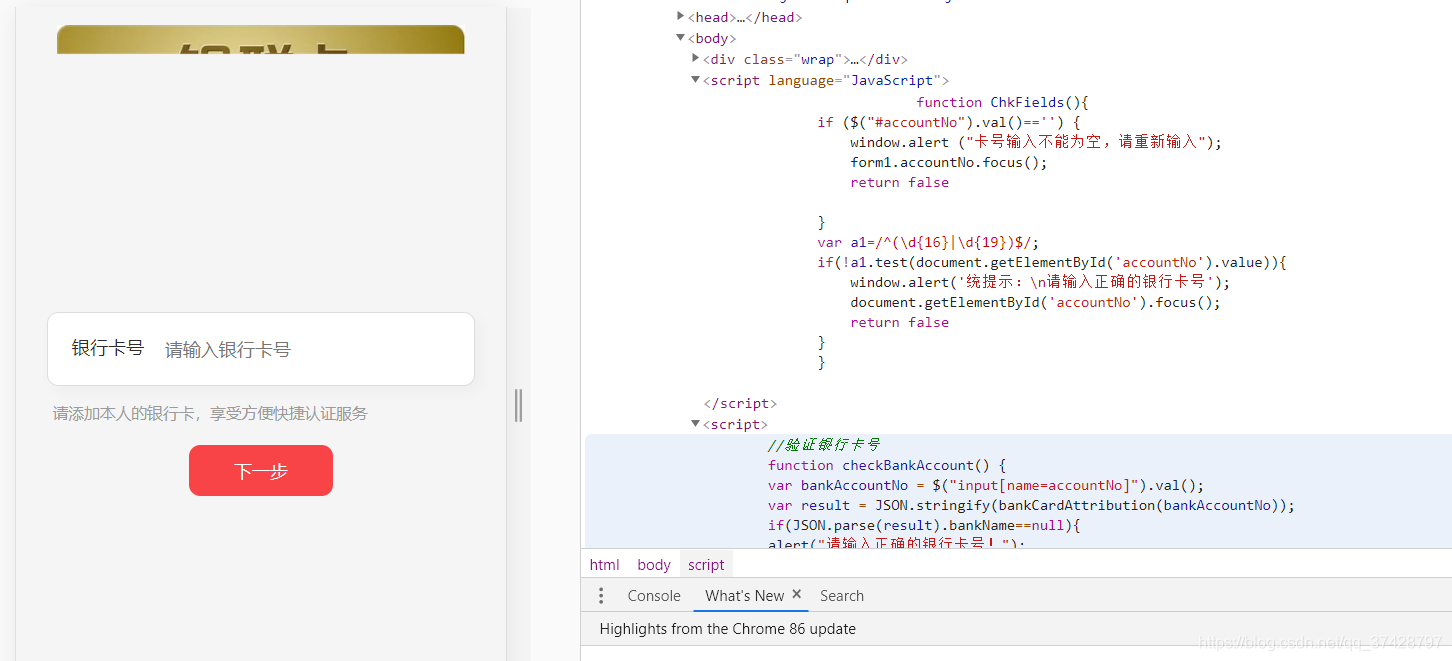
Task: Select the var a1 regex line
Action: pos(928,242)
